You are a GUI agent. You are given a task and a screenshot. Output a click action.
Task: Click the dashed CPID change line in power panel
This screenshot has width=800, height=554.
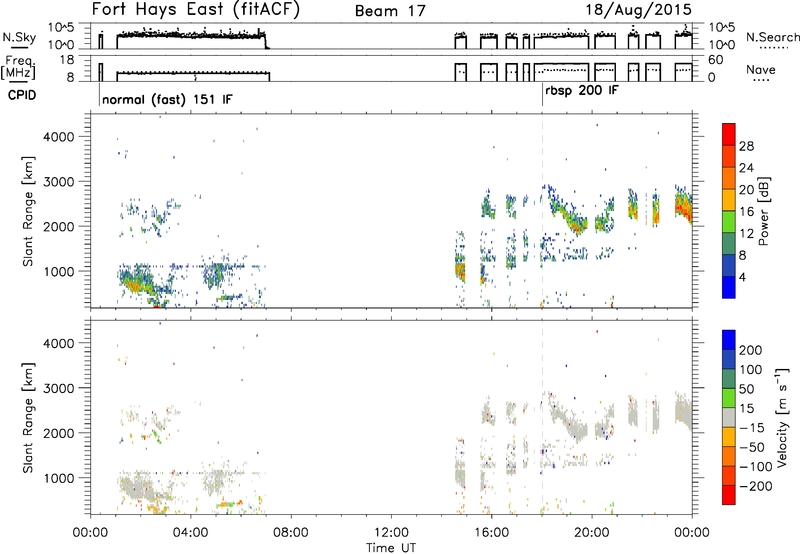click(542, 211)
